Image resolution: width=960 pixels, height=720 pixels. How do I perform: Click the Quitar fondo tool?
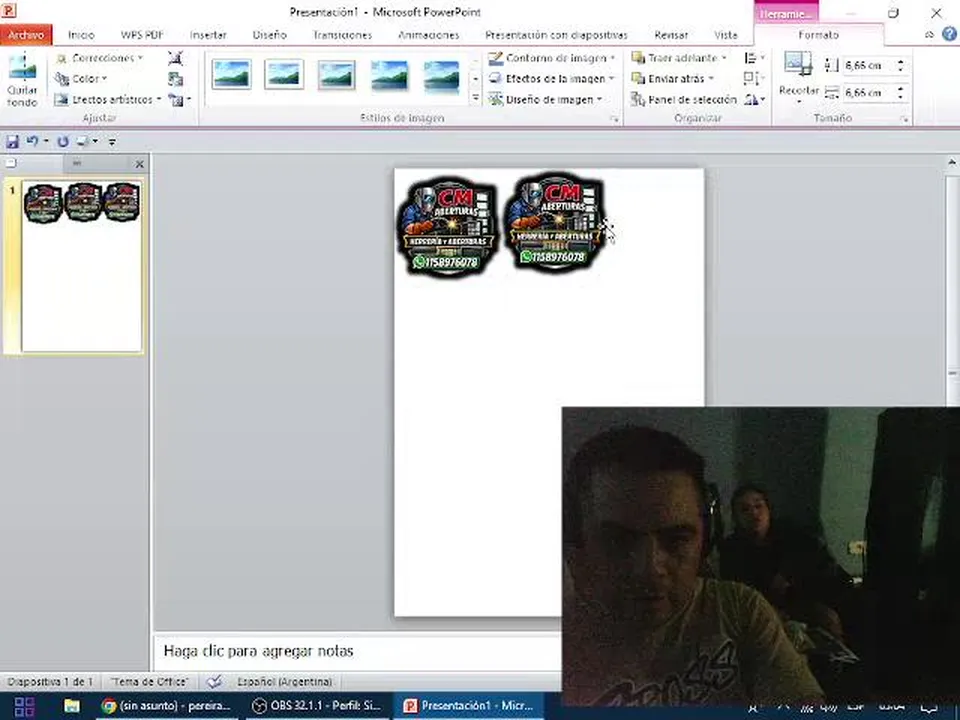point(23,81)
